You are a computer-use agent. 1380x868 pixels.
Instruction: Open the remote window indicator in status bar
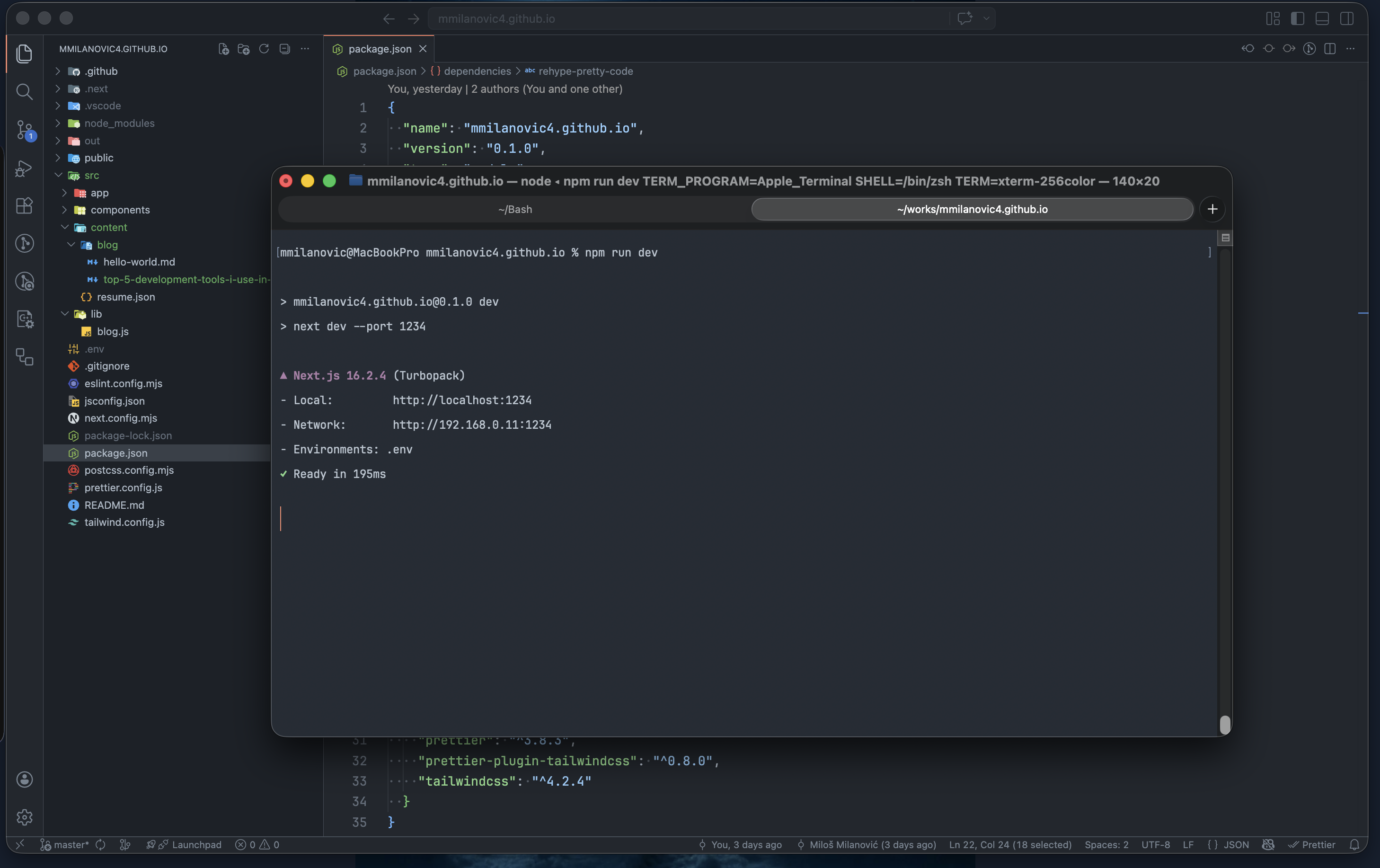(20, 844)
